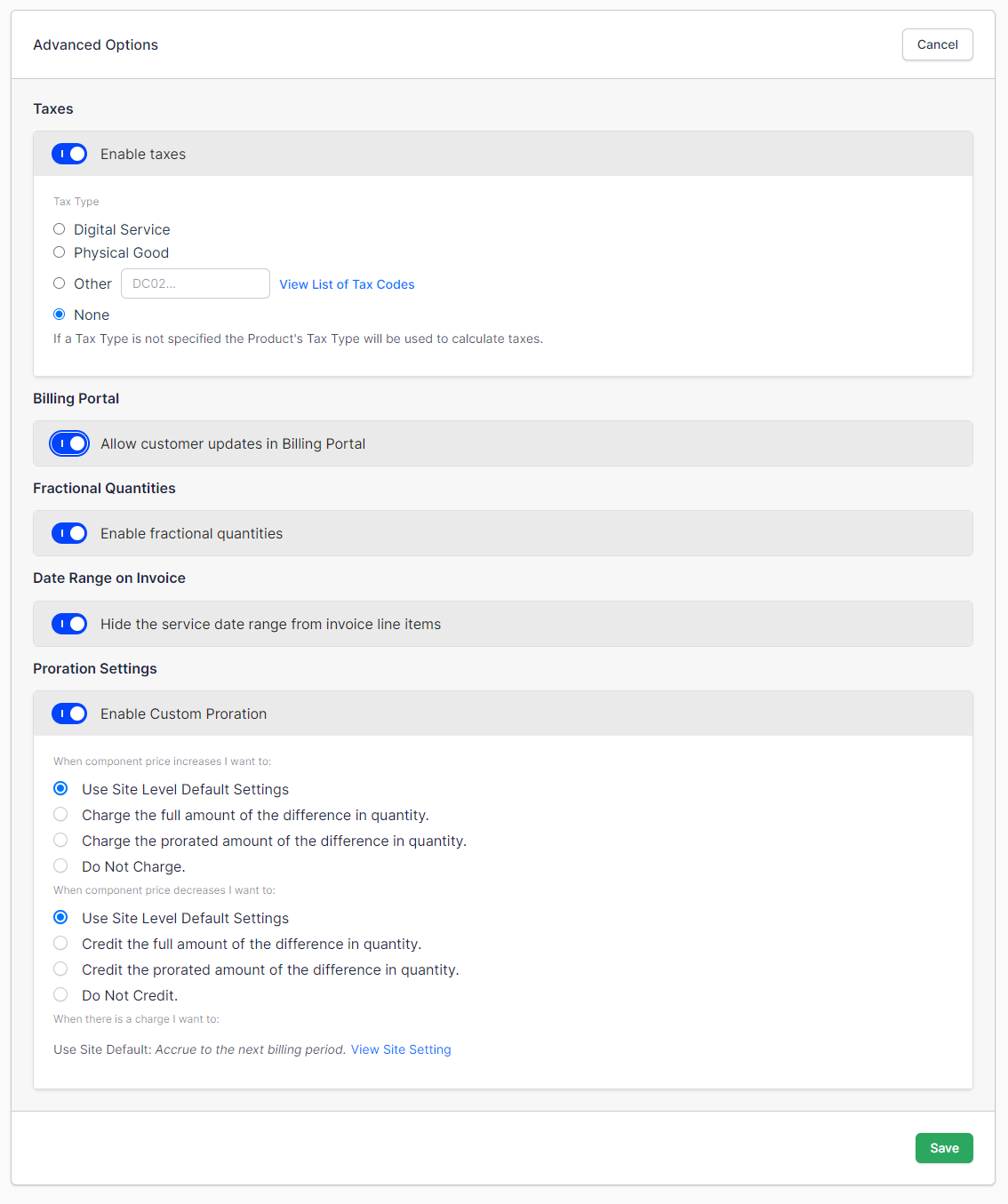
Task: Click the tax code input field
Action: click(196, 283)
